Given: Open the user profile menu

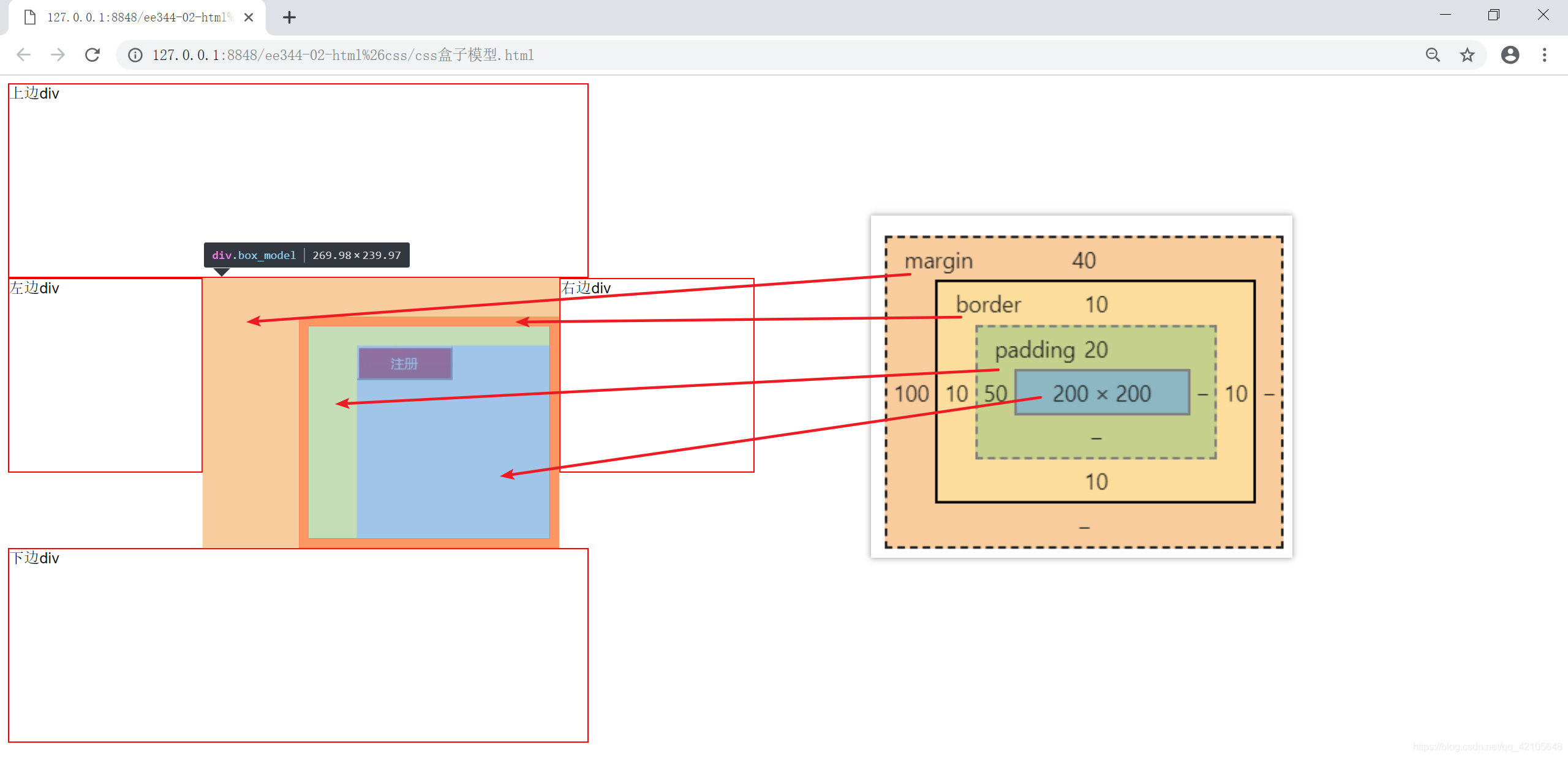Looking at the screenshot, I should click(1510, 55).
